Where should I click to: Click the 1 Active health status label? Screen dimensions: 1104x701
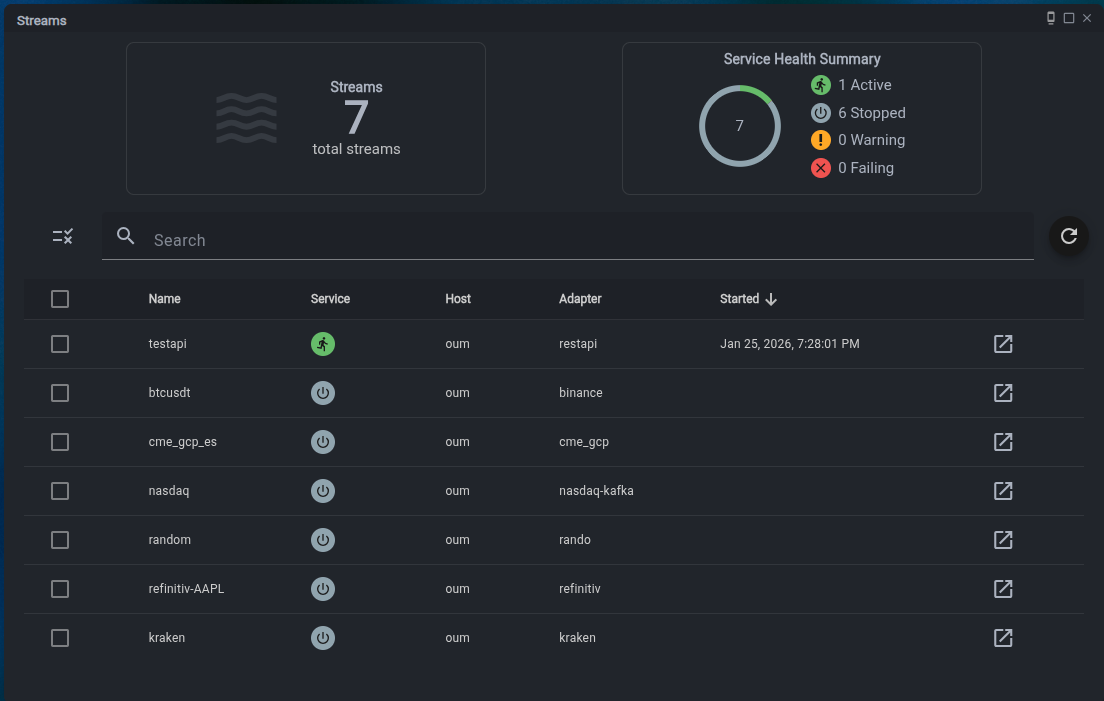(x=864, y=85)
